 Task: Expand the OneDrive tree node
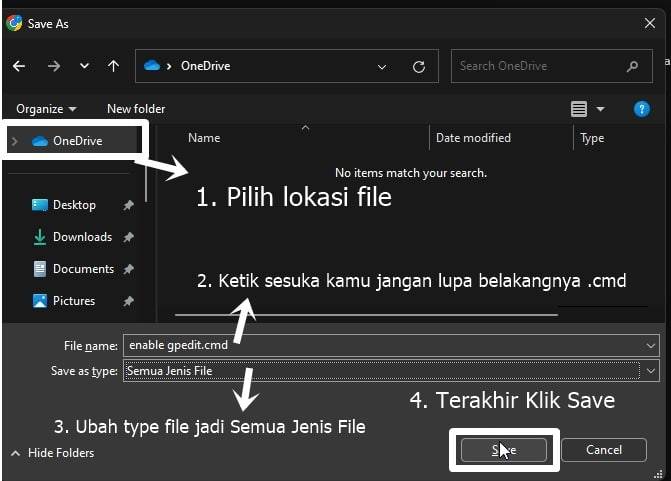tap(15, 141)
